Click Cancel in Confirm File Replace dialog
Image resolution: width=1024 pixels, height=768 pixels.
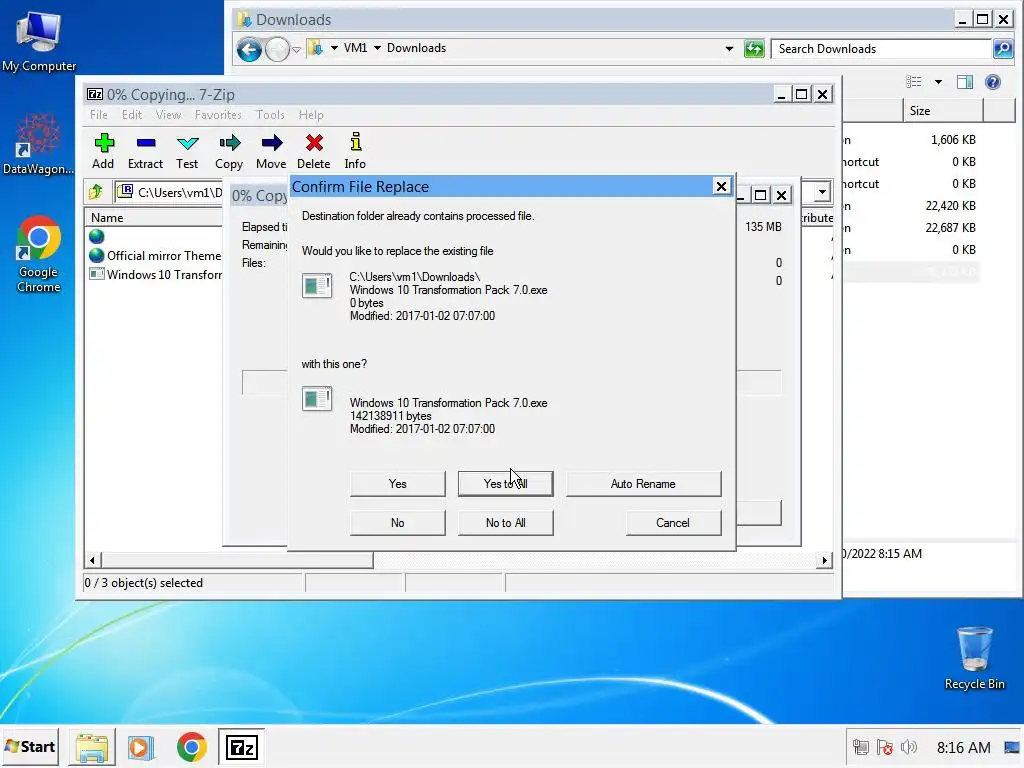[673, 522]
